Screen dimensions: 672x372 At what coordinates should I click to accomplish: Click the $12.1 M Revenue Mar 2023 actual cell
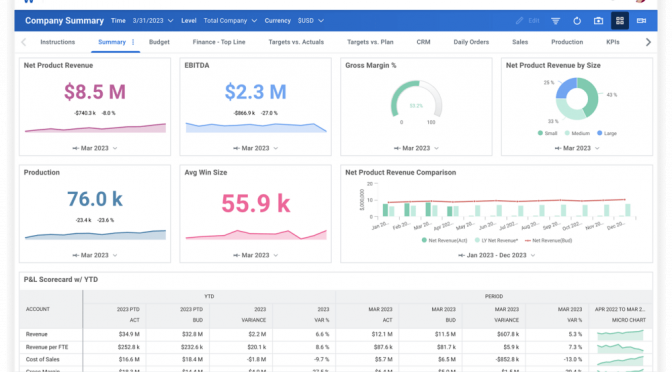[381, 334]
